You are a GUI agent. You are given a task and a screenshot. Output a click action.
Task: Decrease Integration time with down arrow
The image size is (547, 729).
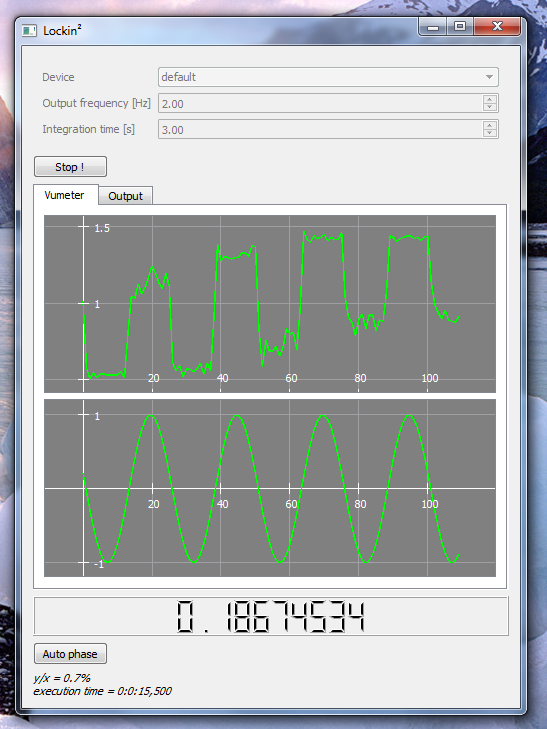(490, 133)
